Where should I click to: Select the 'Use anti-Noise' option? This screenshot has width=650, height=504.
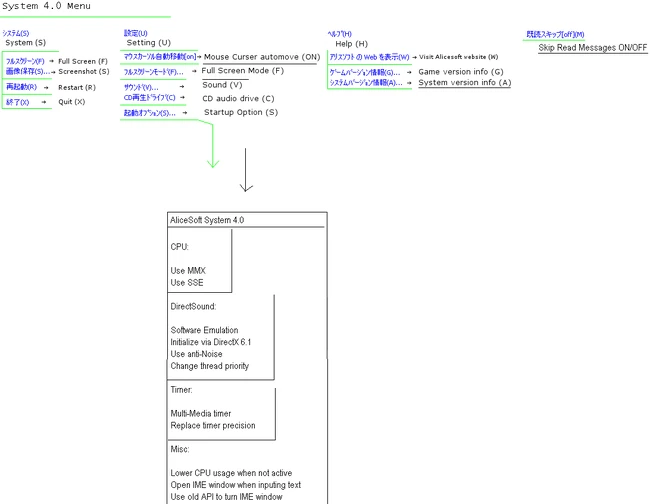pos(196,354)
